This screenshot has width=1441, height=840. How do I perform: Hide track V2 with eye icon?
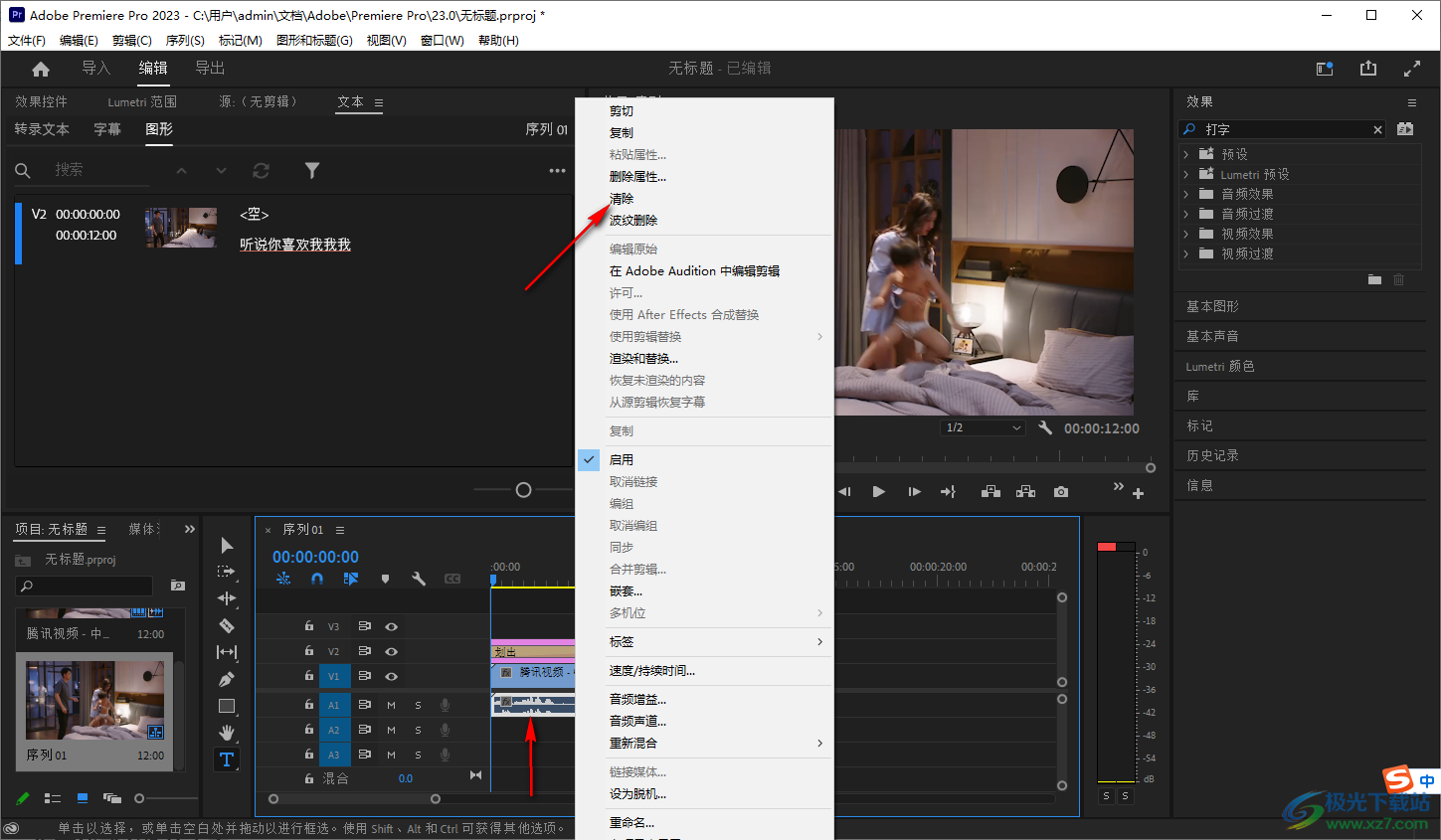click(391, 651)
